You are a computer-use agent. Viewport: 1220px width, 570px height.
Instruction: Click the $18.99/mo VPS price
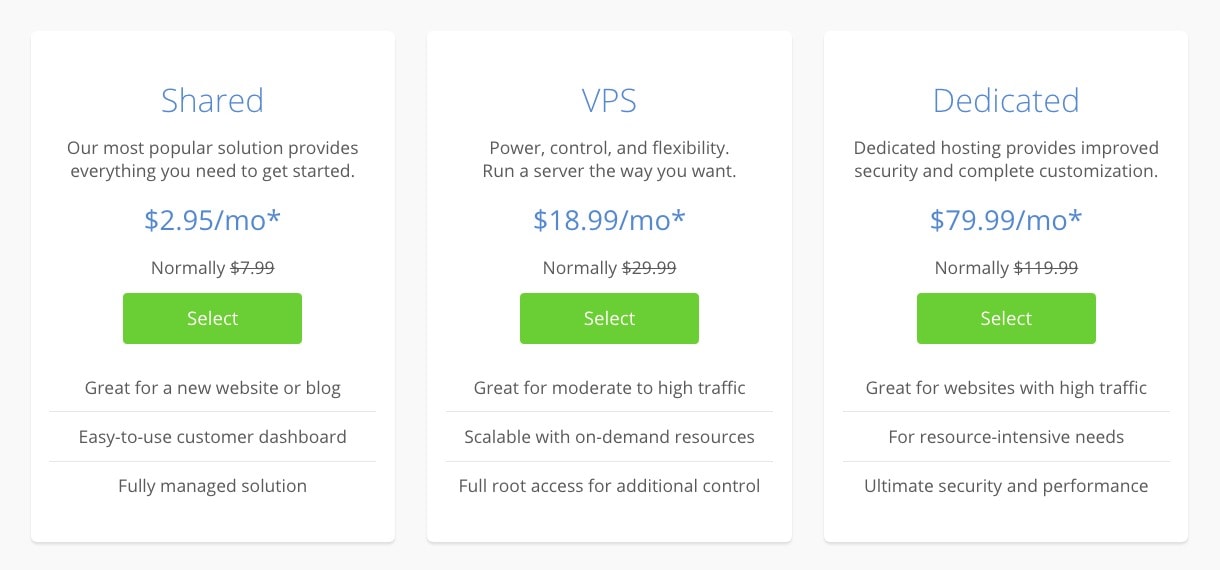click(x=609, y=220)
